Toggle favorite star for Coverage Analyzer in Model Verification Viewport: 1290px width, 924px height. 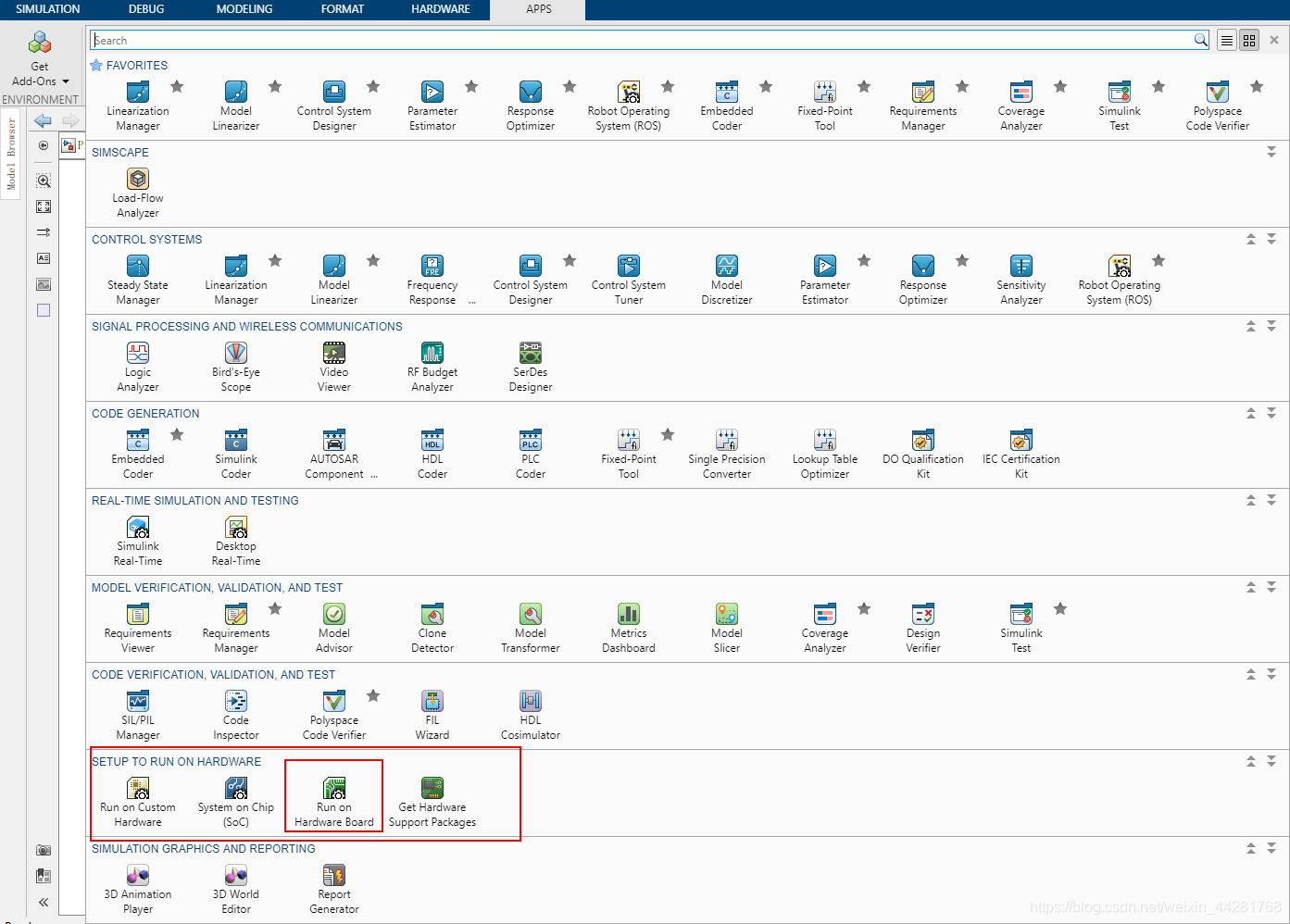point(864,608)
